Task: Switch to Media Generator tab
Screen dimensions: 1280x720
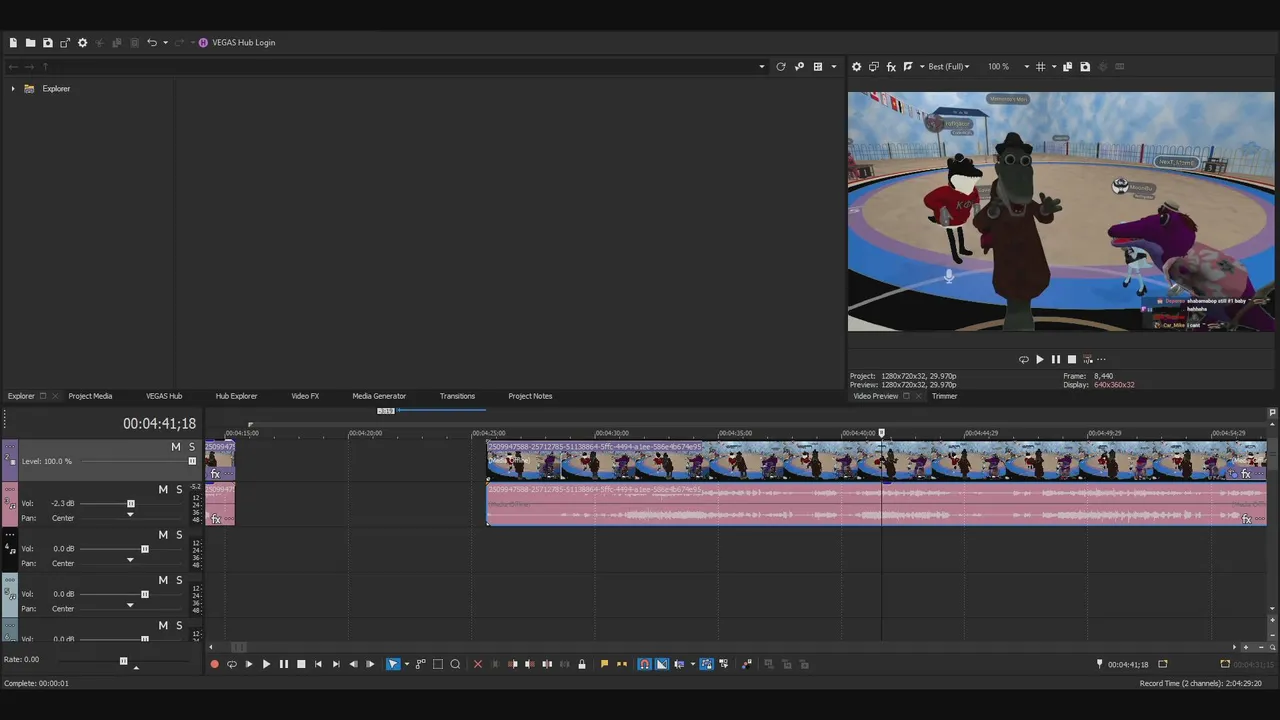Action: pyautogui.click(x=379, y=396)
